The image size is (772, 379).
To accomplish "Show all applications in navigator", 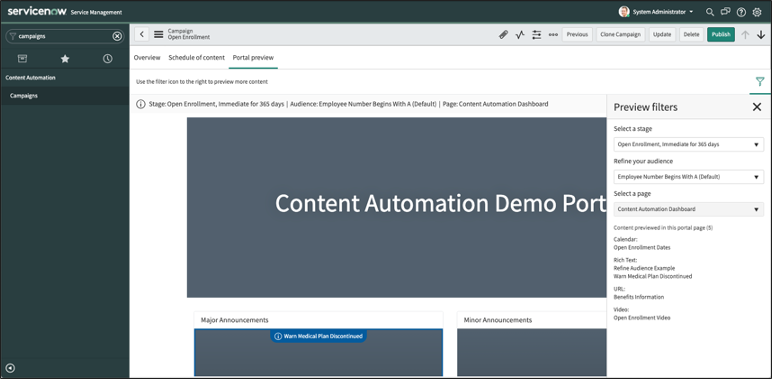I will coord(23,59).
